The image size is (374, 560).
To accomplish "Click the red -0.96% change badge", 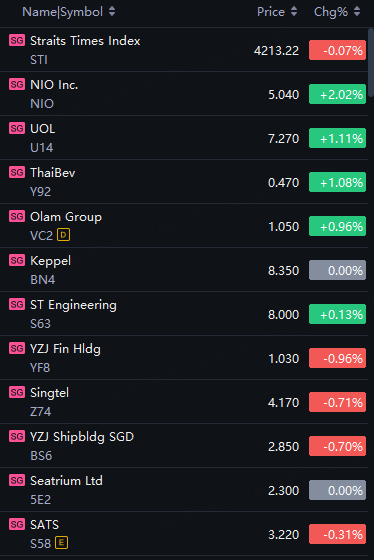I will pyautogui.click(x=338, y=358).
